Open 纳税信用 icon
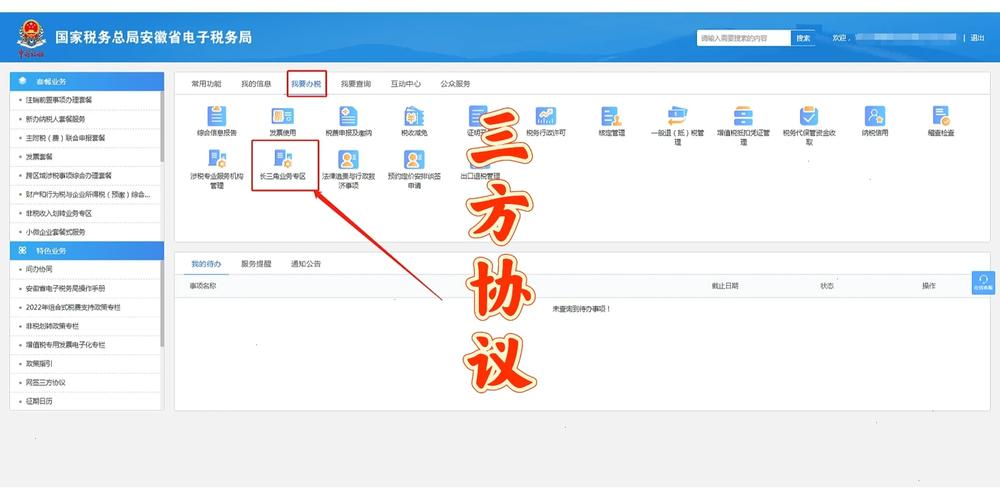This screenshot has width=1000, height=500. (x=874, y=116)
